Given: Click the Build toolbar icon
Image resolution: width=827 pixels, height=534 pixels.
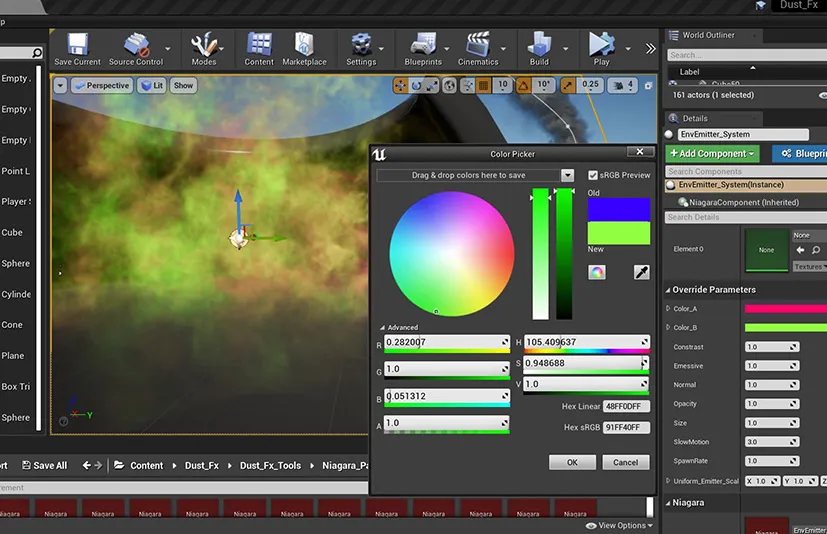Looking at the screenshot, I should [539, 49].
